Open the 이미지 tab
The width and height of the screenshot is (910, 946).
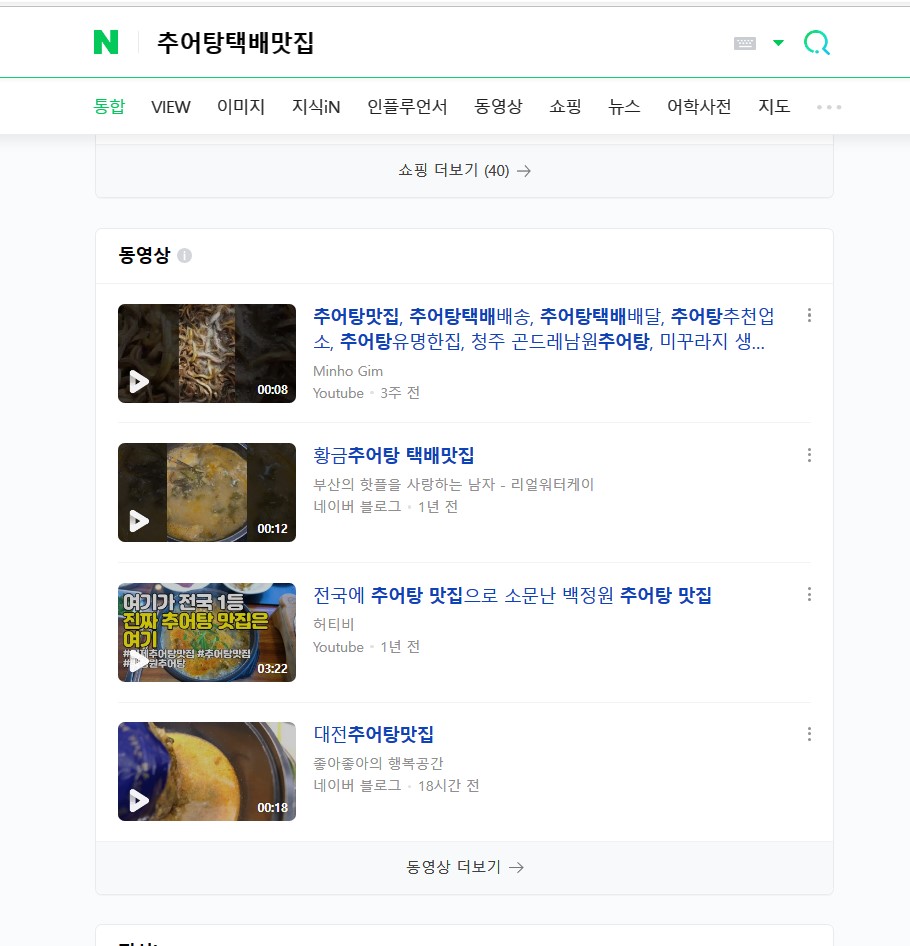pyautogui.click(x=241, y=107)
